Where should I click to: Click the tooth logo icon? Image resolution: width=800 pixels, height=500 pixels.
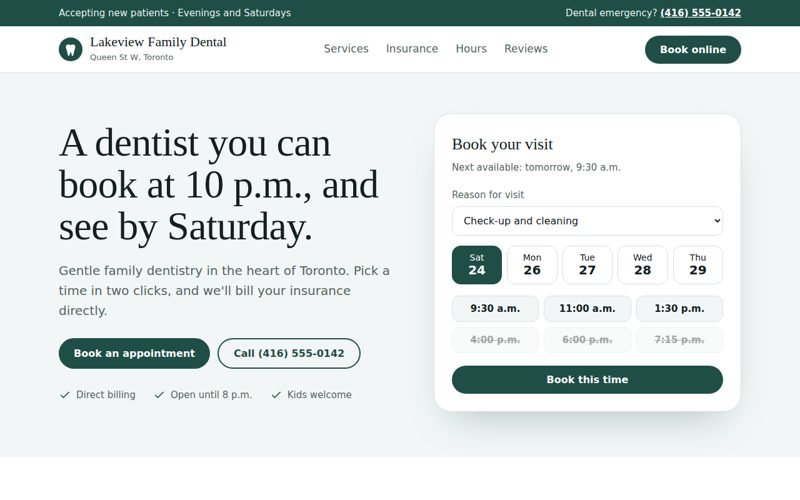(x=70, y=49)
